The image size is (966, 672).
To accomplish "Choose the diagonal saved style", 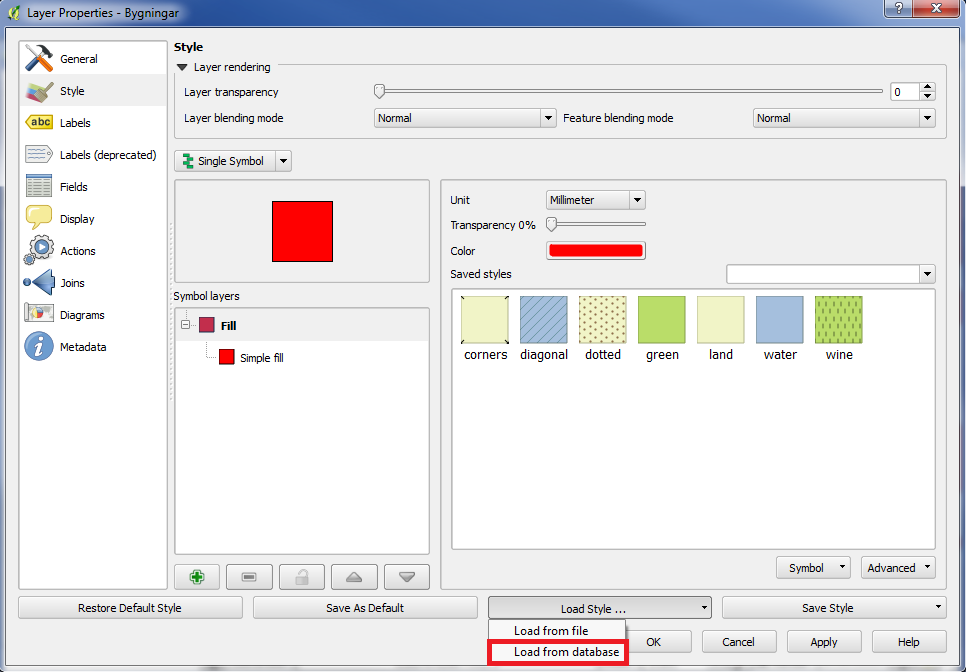I will point(543,328).
